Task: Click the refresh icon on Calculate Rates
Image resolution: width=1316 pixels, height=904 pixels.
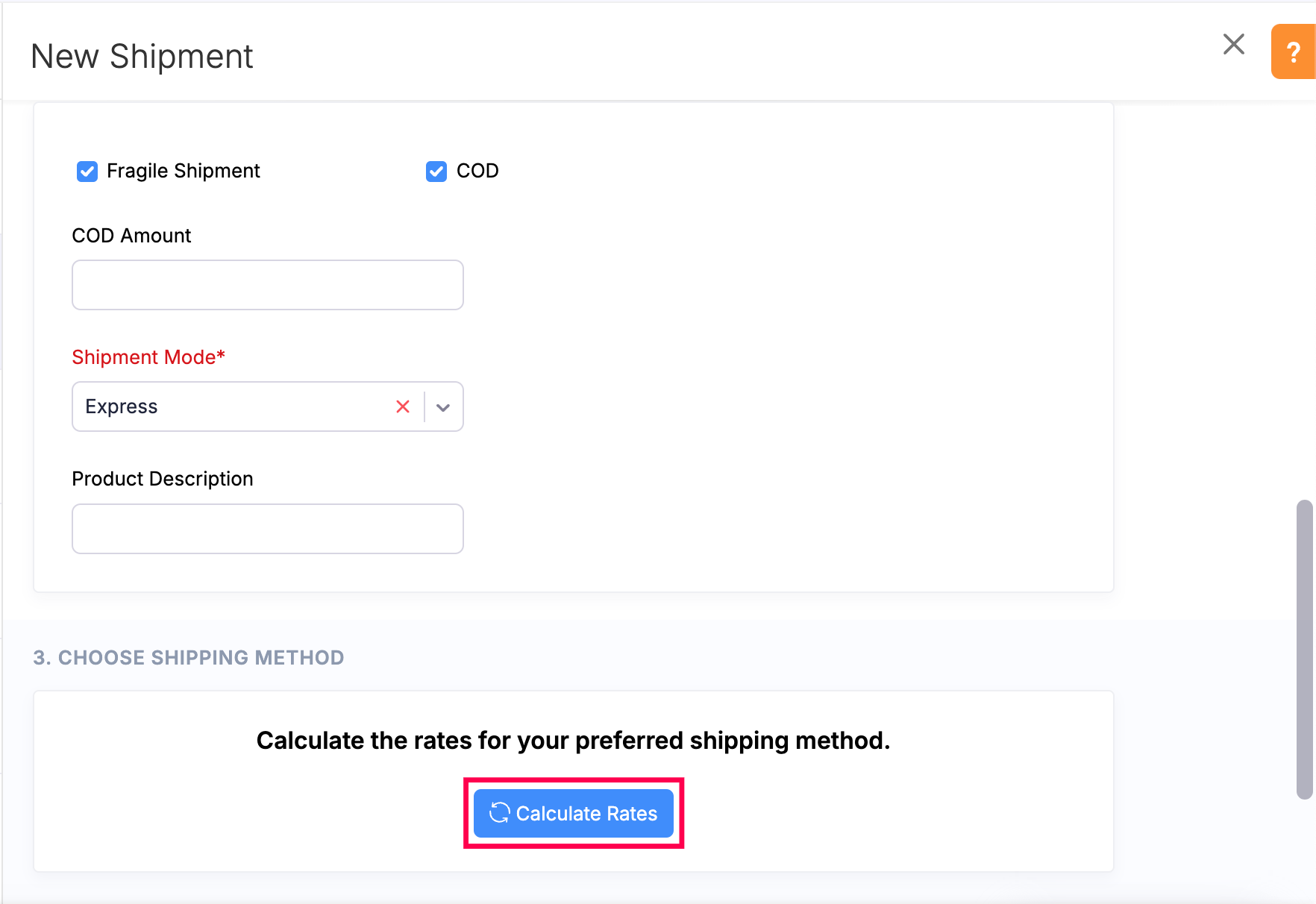Action: pyautogui.click(x=499, y=813)
